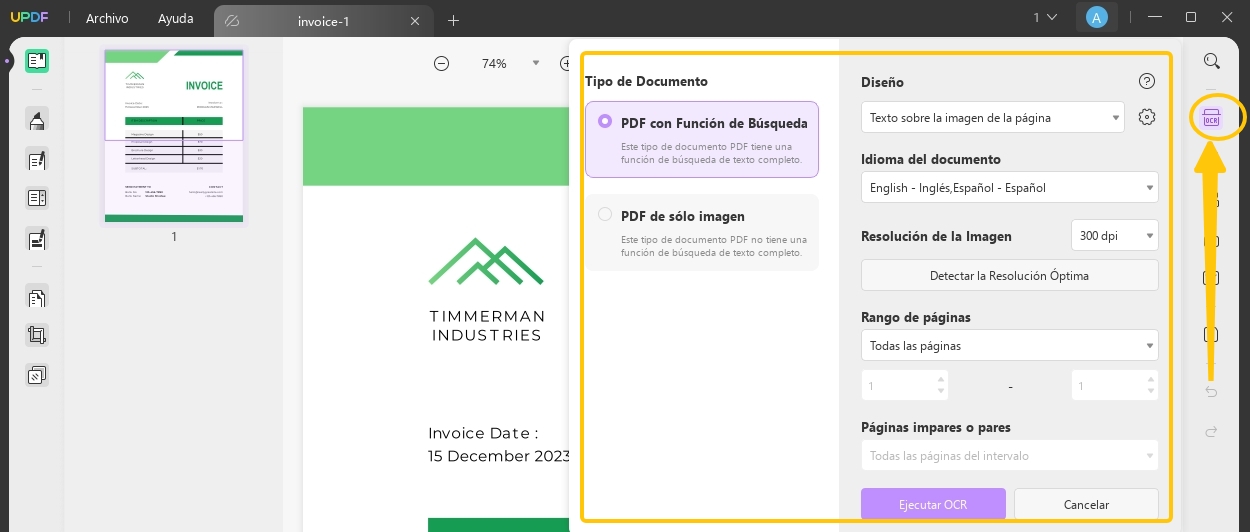Open the Organize Pages tool
The image size is (1250, 532).
[37, 297]
